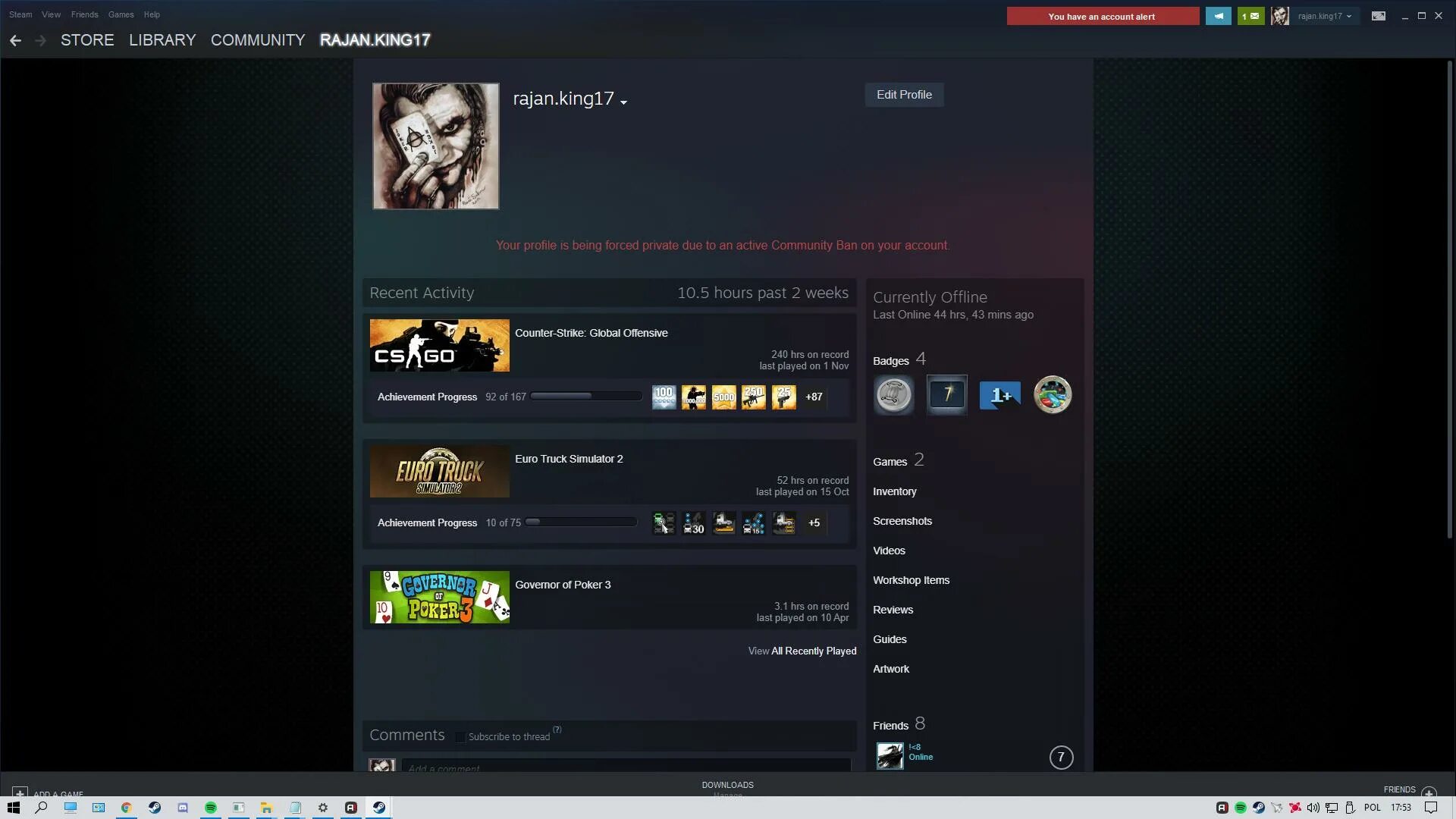Go to the COMMUNITY tab
1456x819 pixels.
point(258,40)
